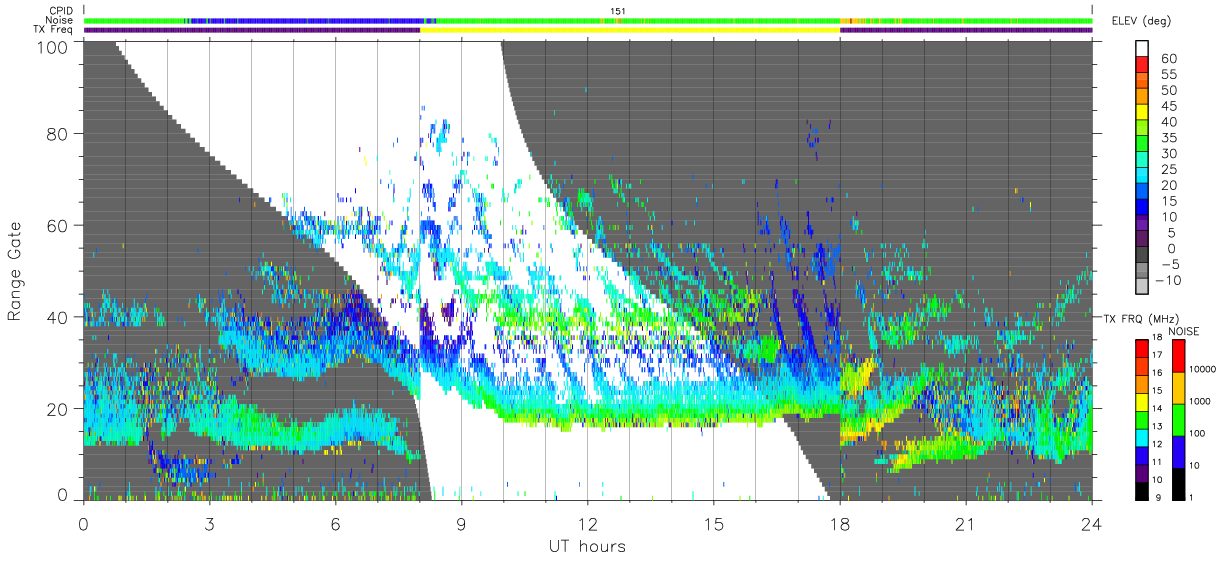
Task: Click ELEV colorbar label 35
Action: pos(1167,138)
